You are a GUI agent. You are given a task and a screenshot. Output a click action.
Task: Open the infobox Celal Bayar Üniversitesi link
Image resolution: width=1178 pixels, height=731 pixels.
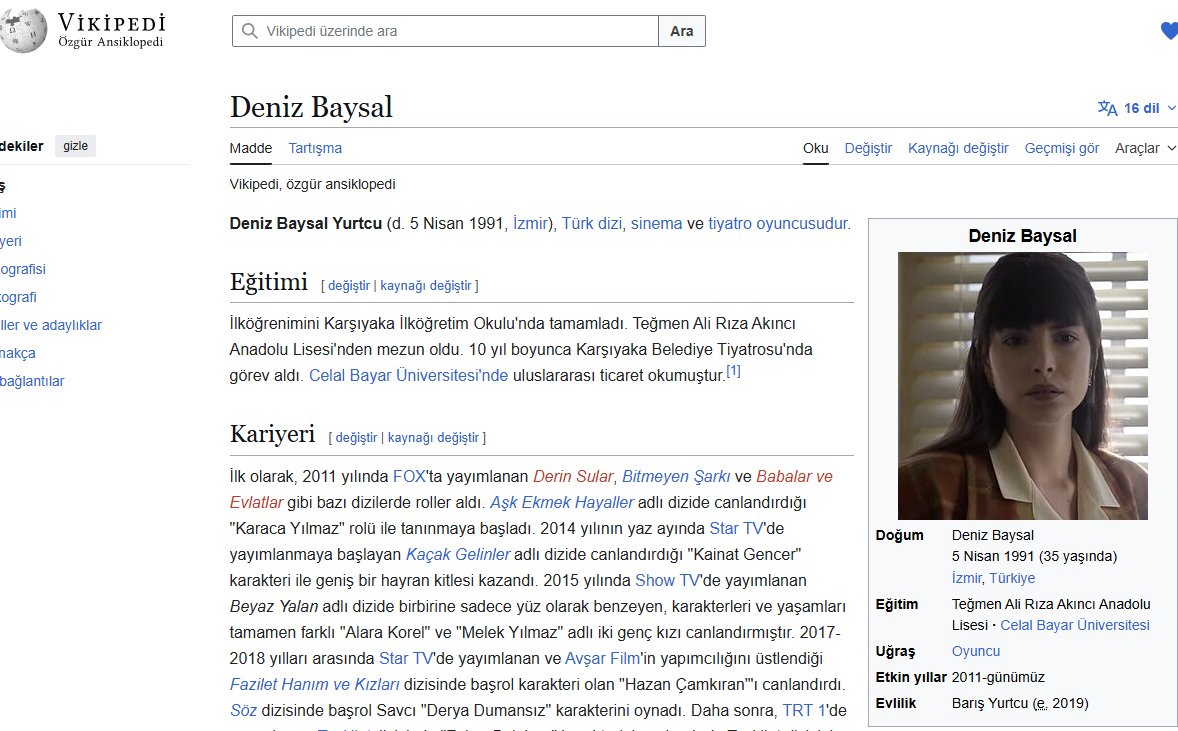click(1074, 625)
